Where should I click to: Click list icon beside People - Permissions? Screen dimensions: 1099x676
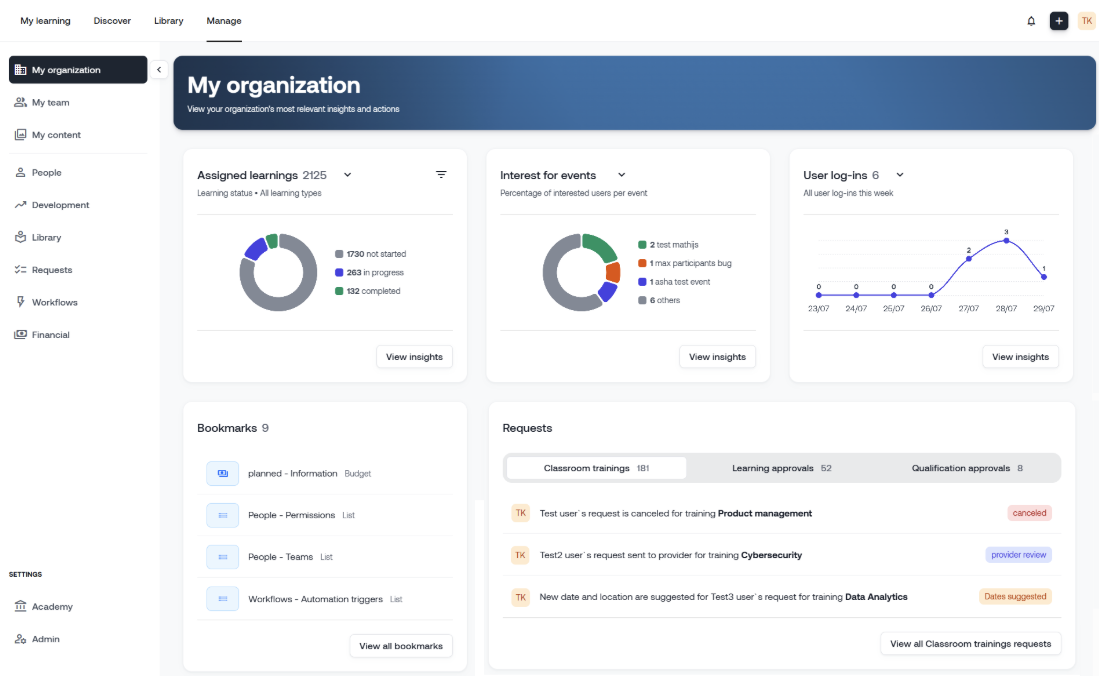223,515
